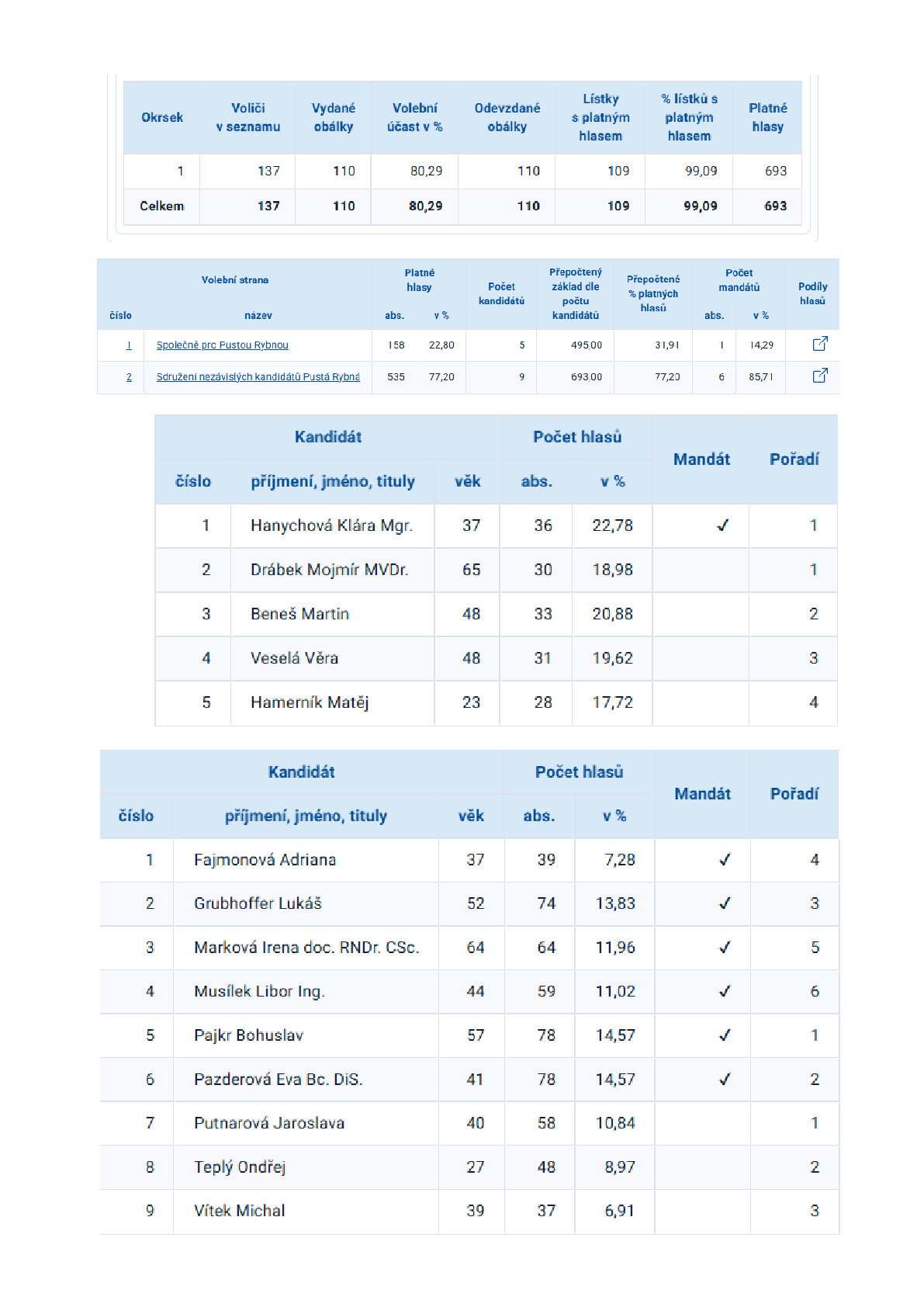Click the 11,96 vote percentage
Screen dimensions: 924x1307
[x=615, y=948]
